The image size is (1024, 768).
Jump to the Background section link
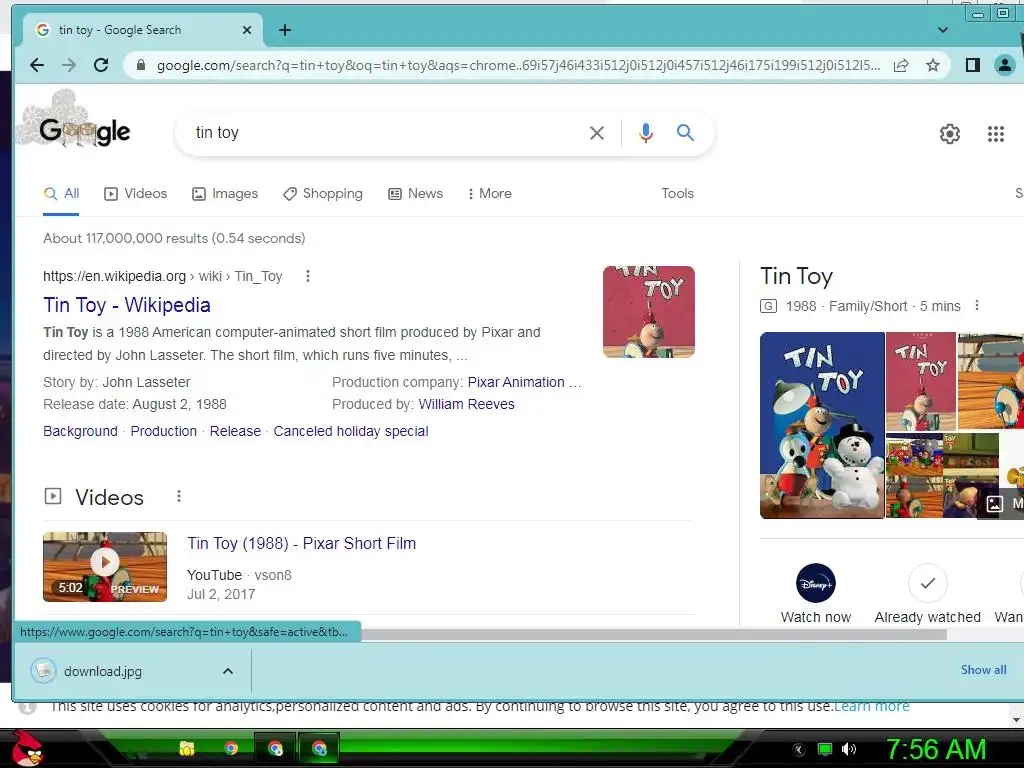[x=80, y=431]
